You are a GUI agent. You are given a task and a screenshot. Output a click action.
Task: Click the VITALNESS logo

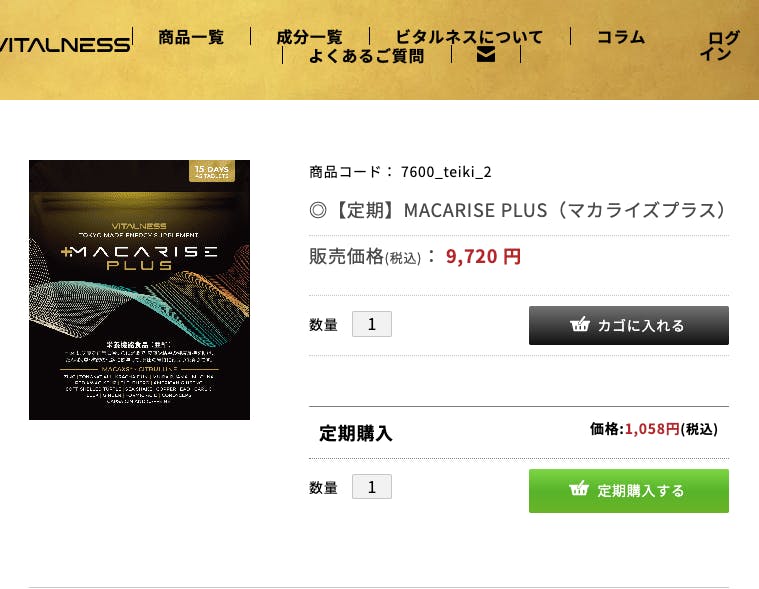65,44
